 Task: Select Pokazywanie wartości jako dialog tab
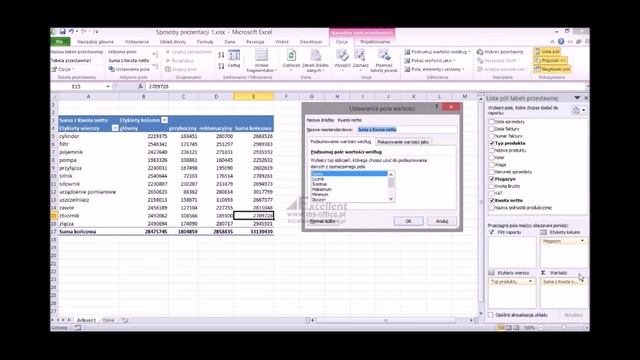(403, 142)
